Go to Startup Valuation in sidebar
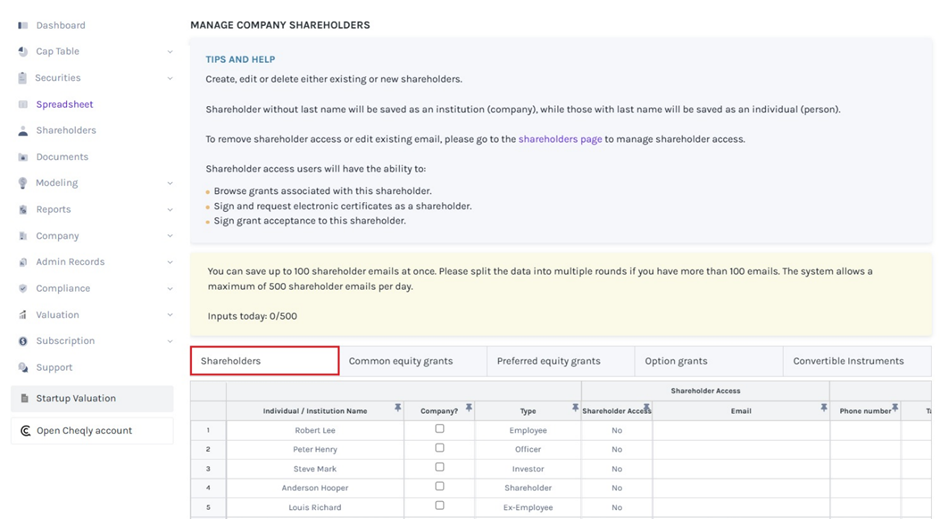Viewport: 940px width, 519px height. [92, 398]
